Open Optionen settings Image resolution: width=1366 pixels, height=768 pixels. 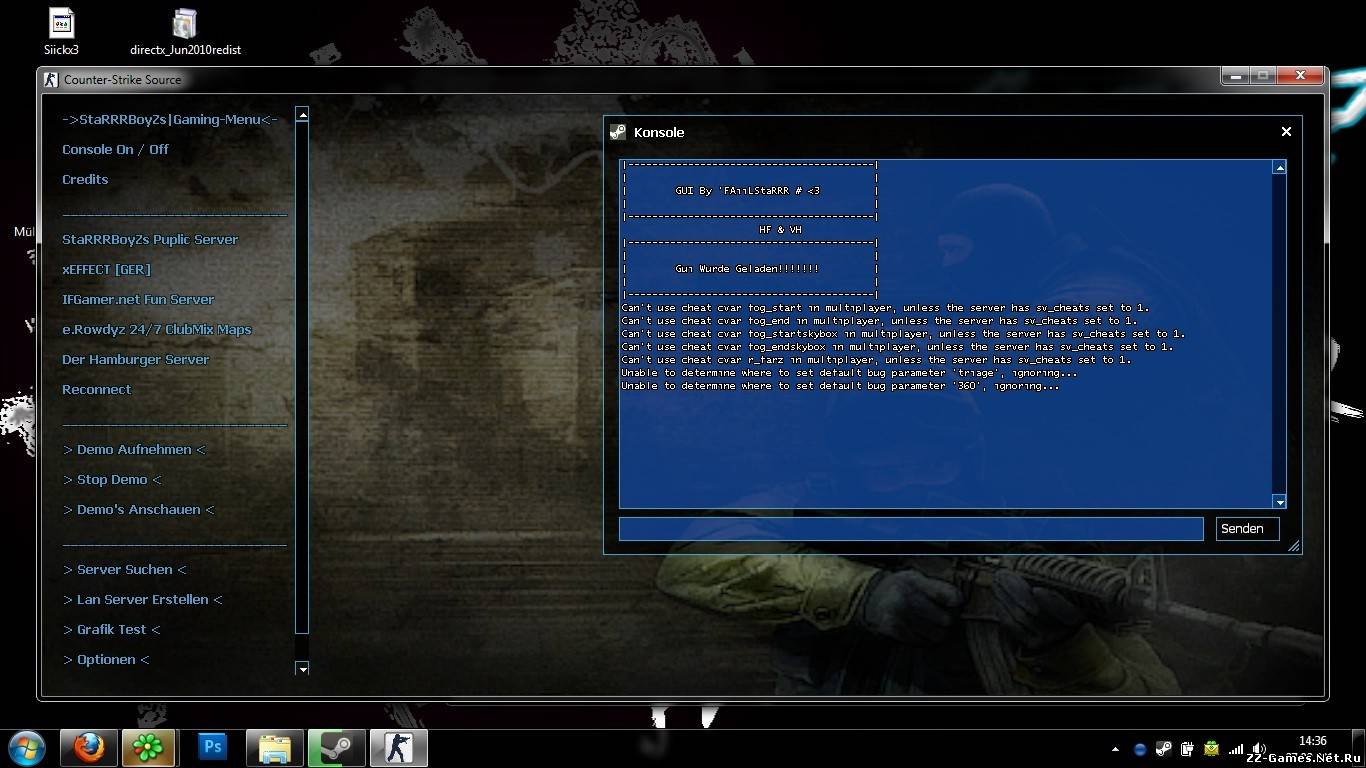pos(106,659)
